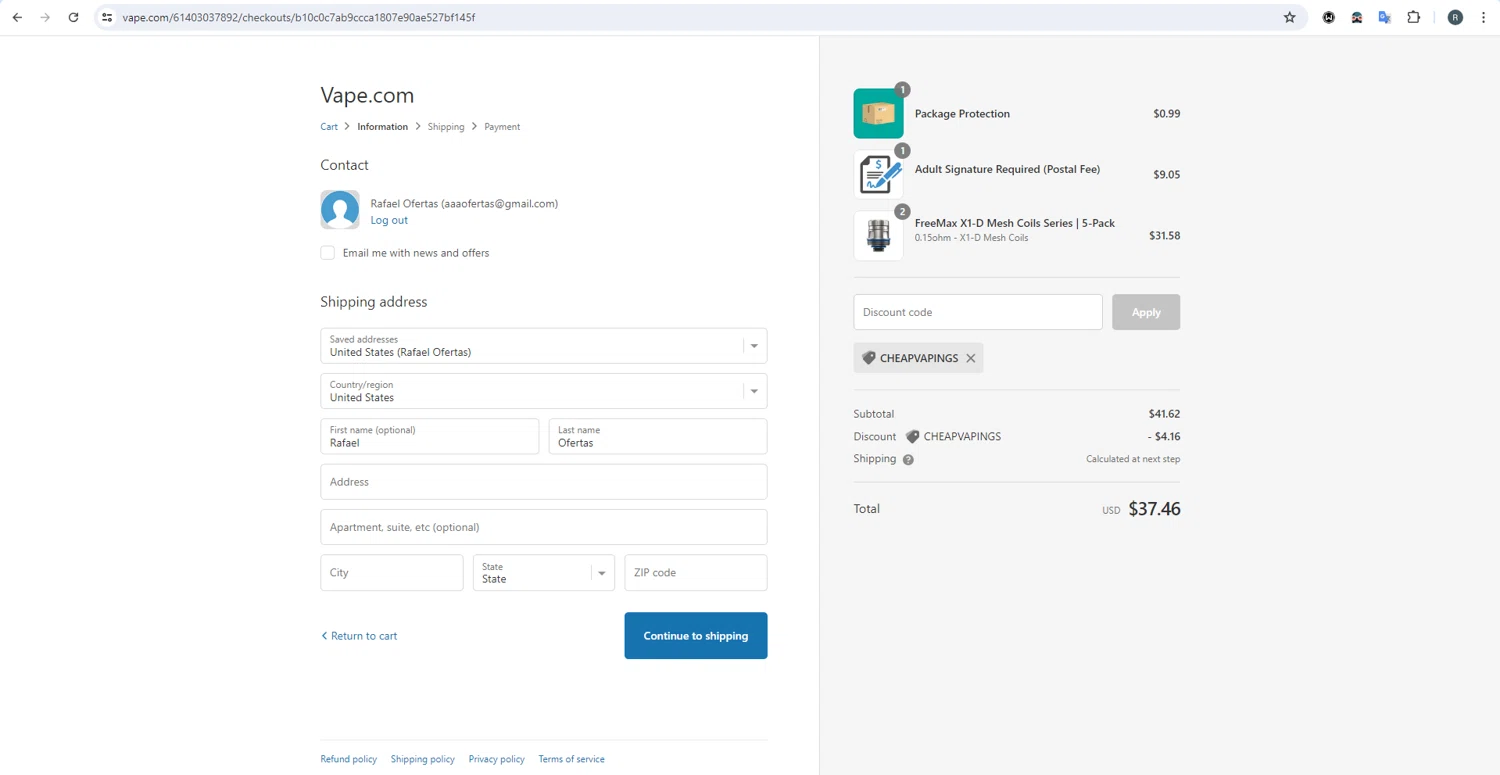This screenshot has width=1500, height=775.
Task: Remove the CHEAPVAPINGS discount code tag
Action: click(970, 358)
